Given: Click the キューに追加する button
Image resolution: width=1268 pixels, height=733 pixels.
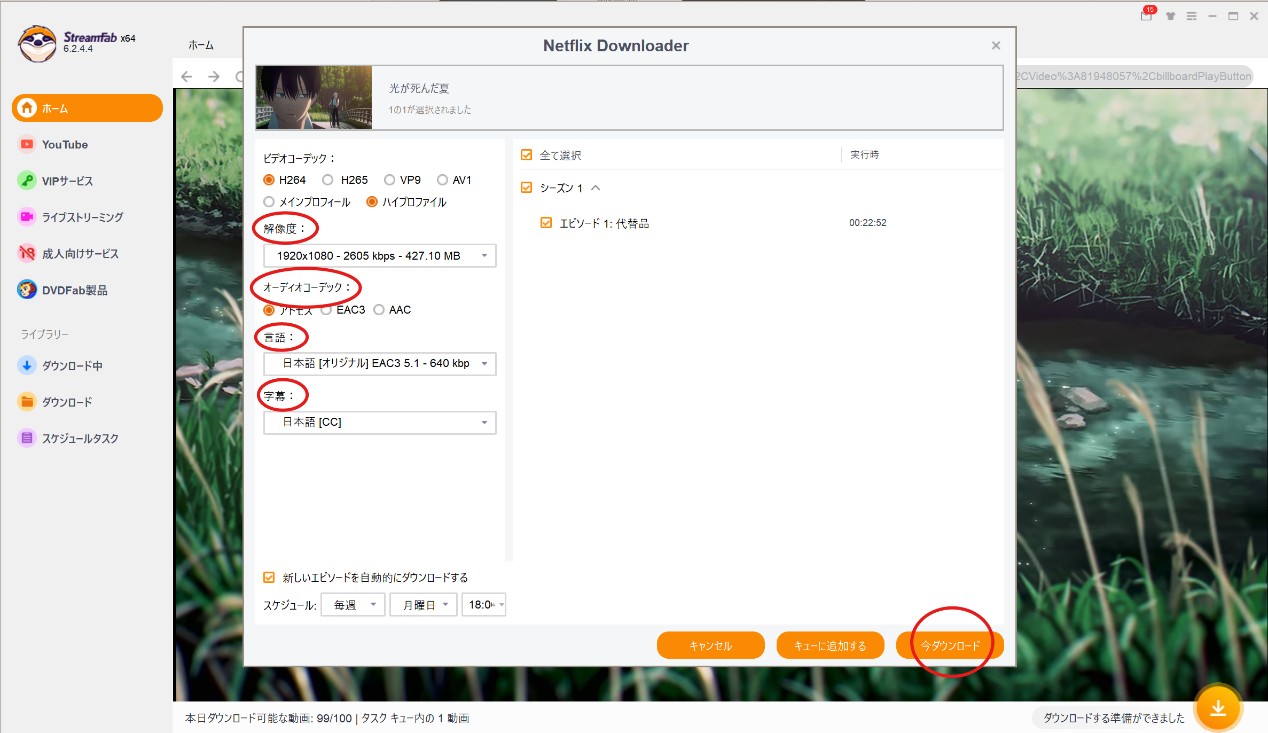Looking at the screenshot, I should pyautogui.click(x=830, y=646).
